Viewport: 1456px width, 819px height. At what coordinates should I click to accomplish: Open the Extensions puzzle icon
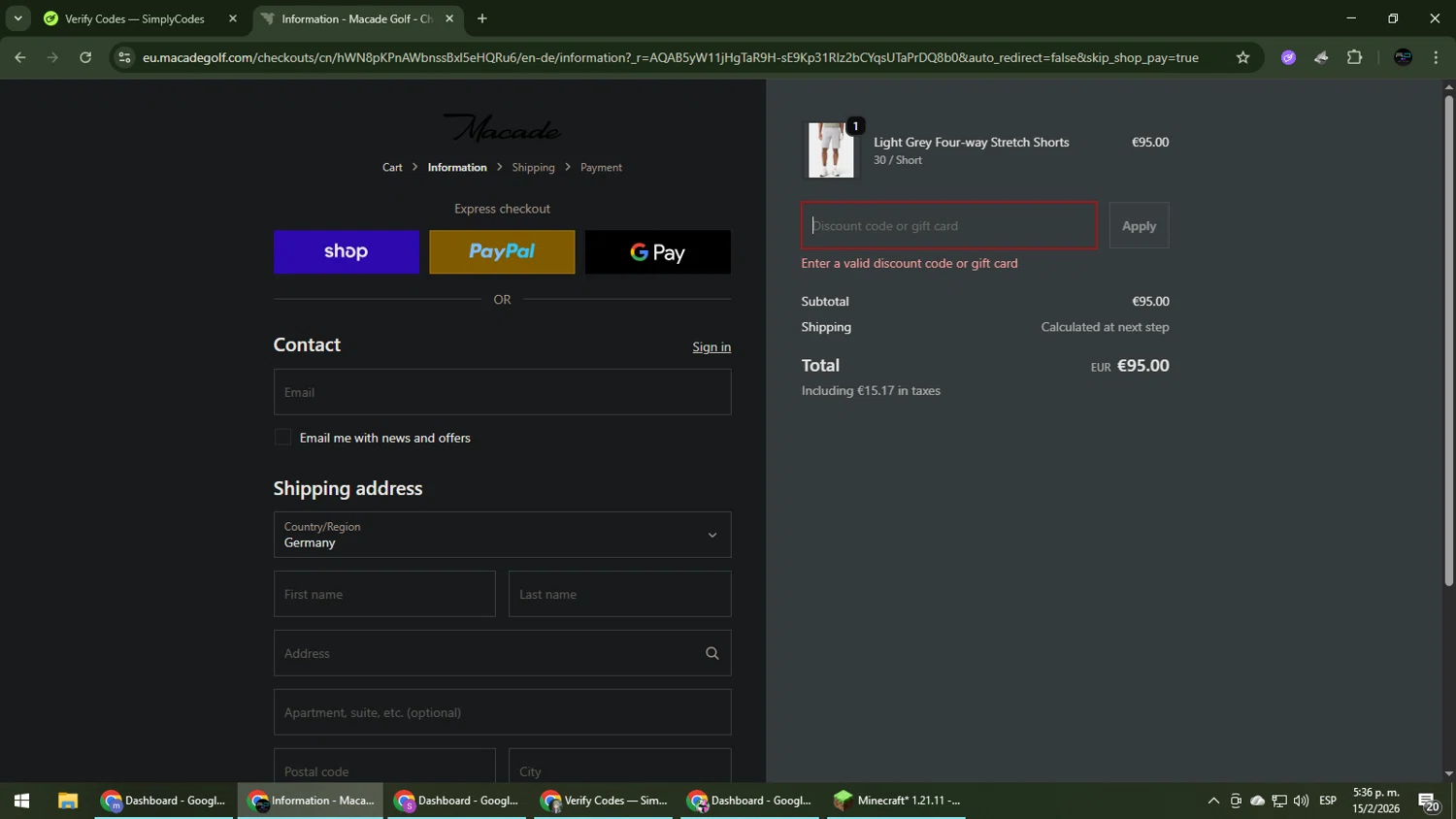[x=1354, y=57]
